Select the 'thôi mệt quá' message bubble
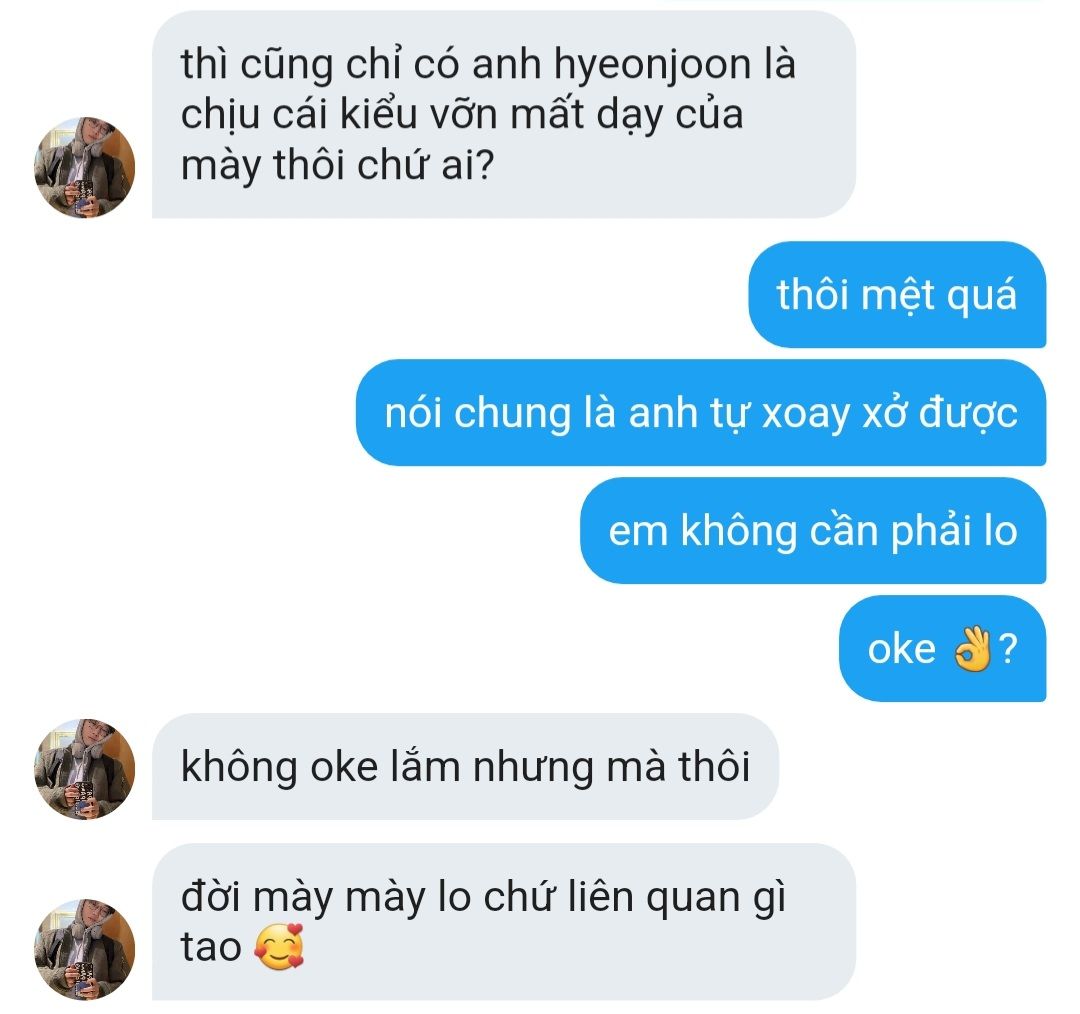Image resolution: width=1080 pixels, height=1014 pixels. click(897, 294)
